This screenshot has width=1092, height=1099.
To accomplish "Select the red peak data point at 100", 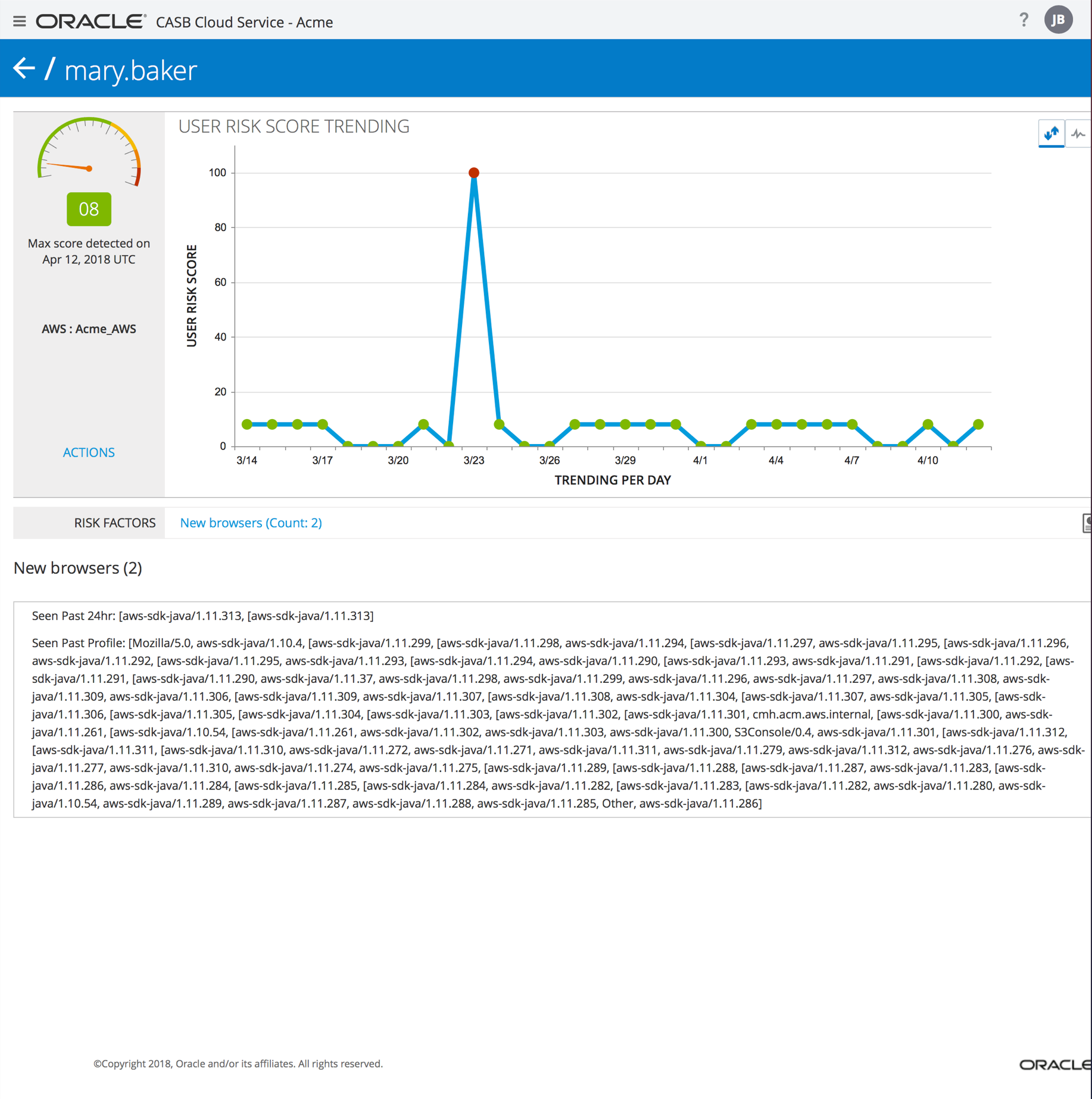I will click(473, 173).
